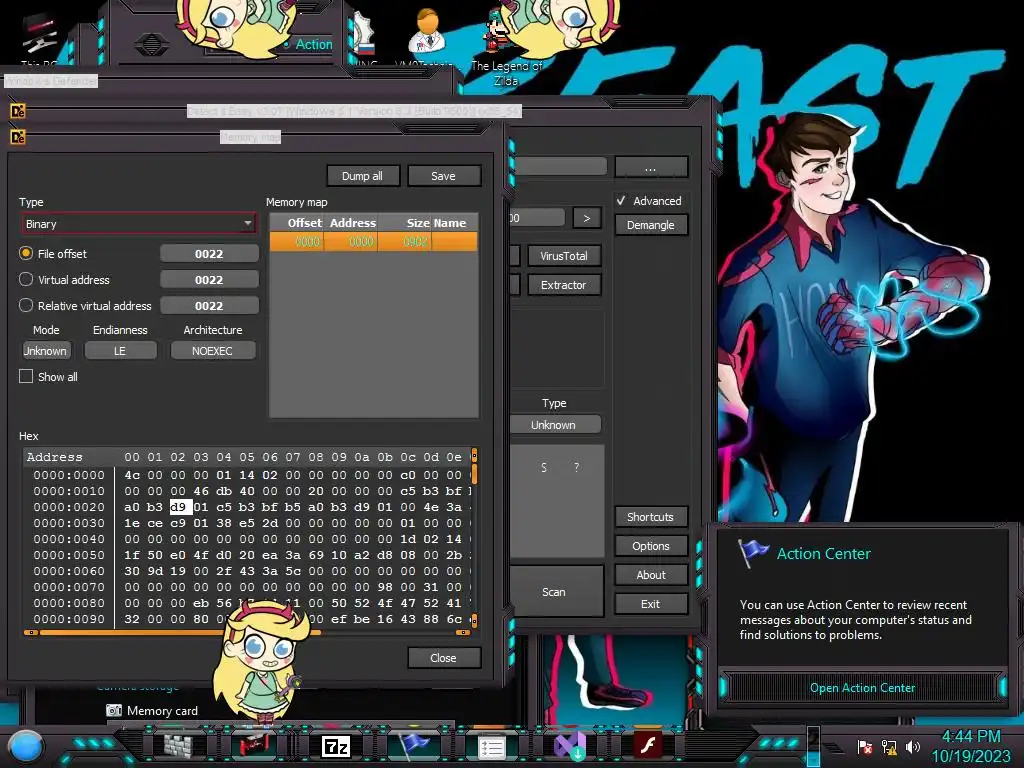Click hex row address 0000:0050
The width and height of the screenshot is (1024, 768).
click(69, 555)
